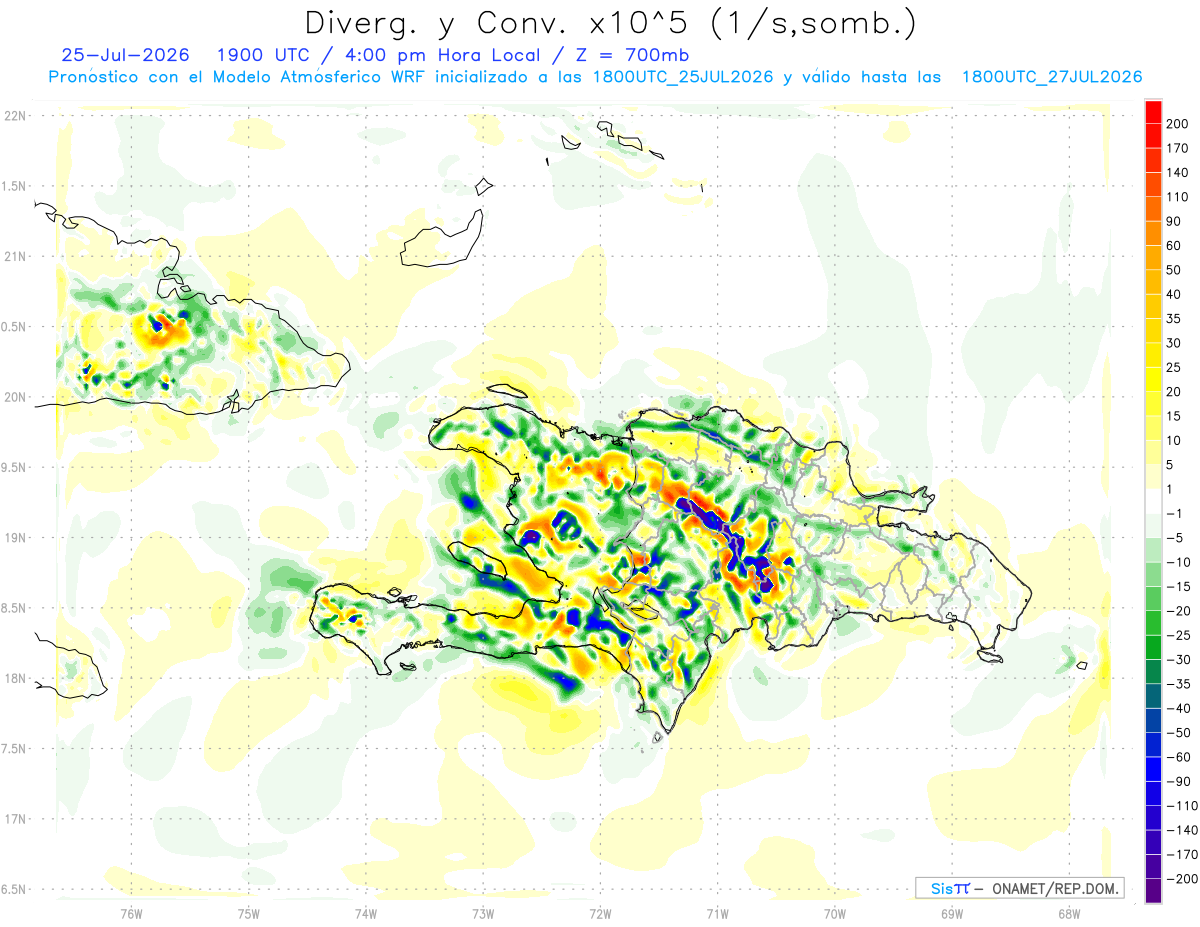Viewport: 1200px width, 927px height.
Task: Click the '8.5N' latitude axis label
Action: pos(15,608)
